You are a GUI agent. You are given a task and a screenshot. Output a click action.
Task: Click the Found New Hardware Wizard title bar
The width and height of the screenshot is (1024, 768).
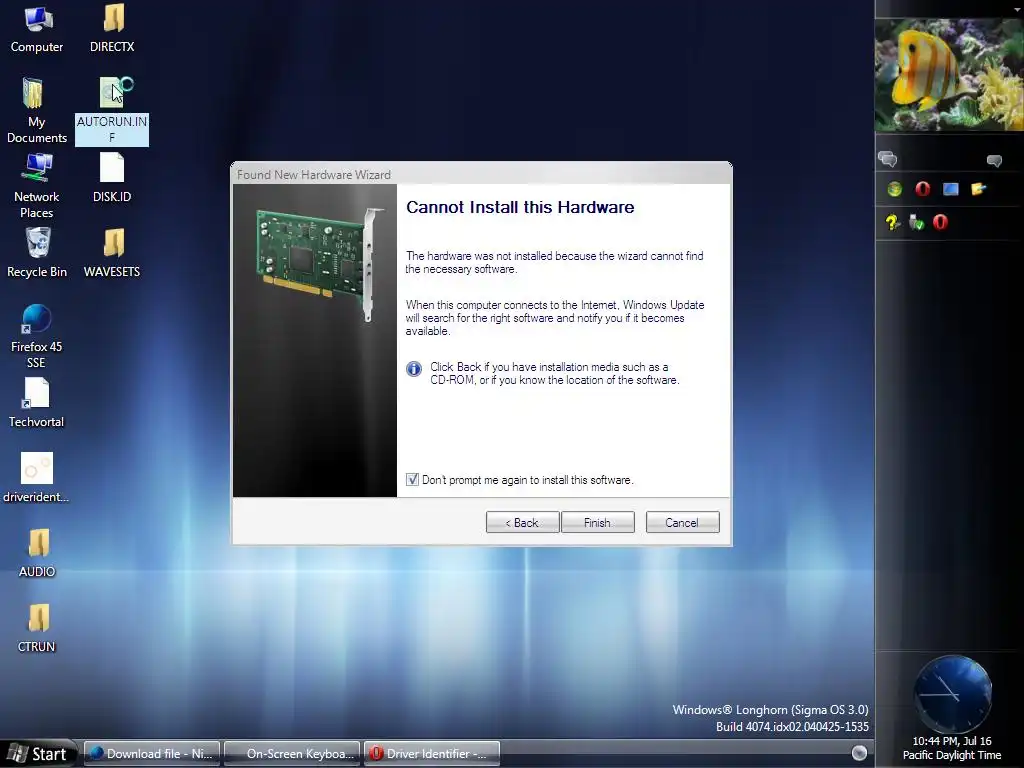click(x=481, y=174)
